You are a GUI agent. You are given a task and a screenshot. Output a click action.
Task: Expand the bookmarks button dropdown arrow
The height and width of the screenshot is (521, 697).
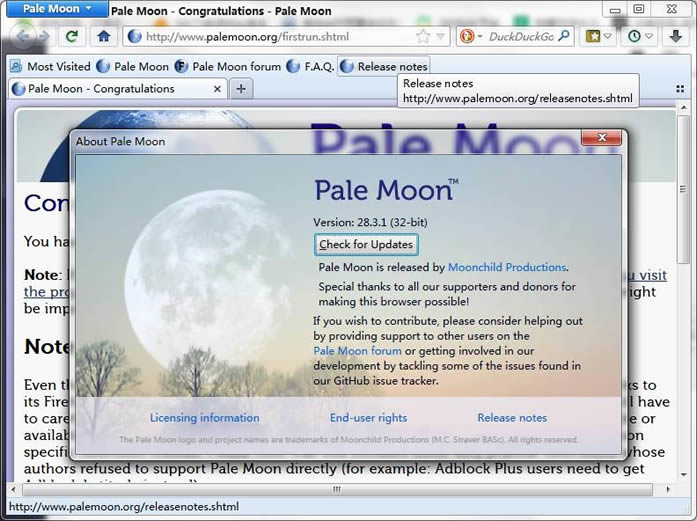[x=608, y=36]
